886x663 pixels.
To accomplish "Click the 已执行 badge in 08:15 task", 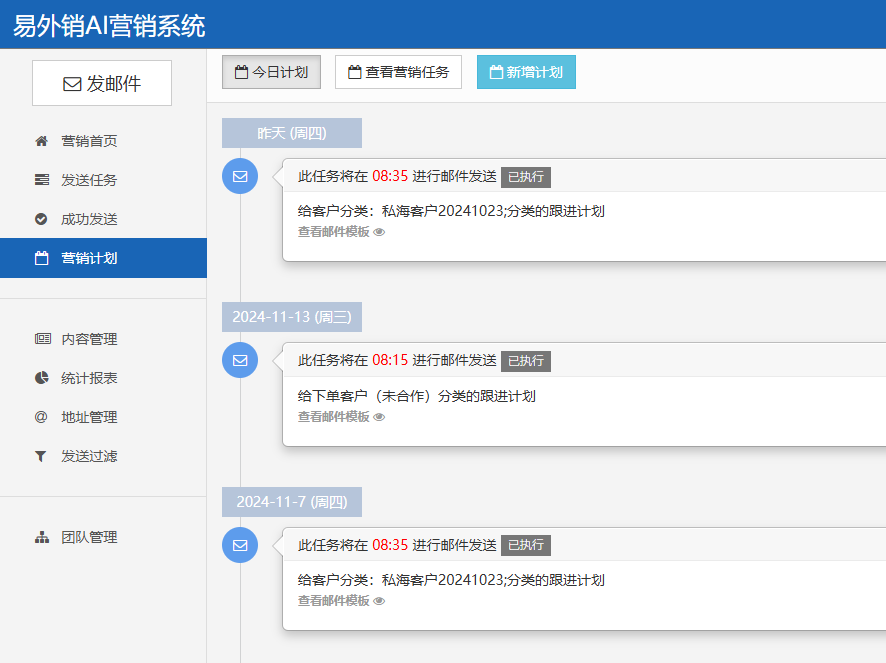I will click(x=525, y=361).
